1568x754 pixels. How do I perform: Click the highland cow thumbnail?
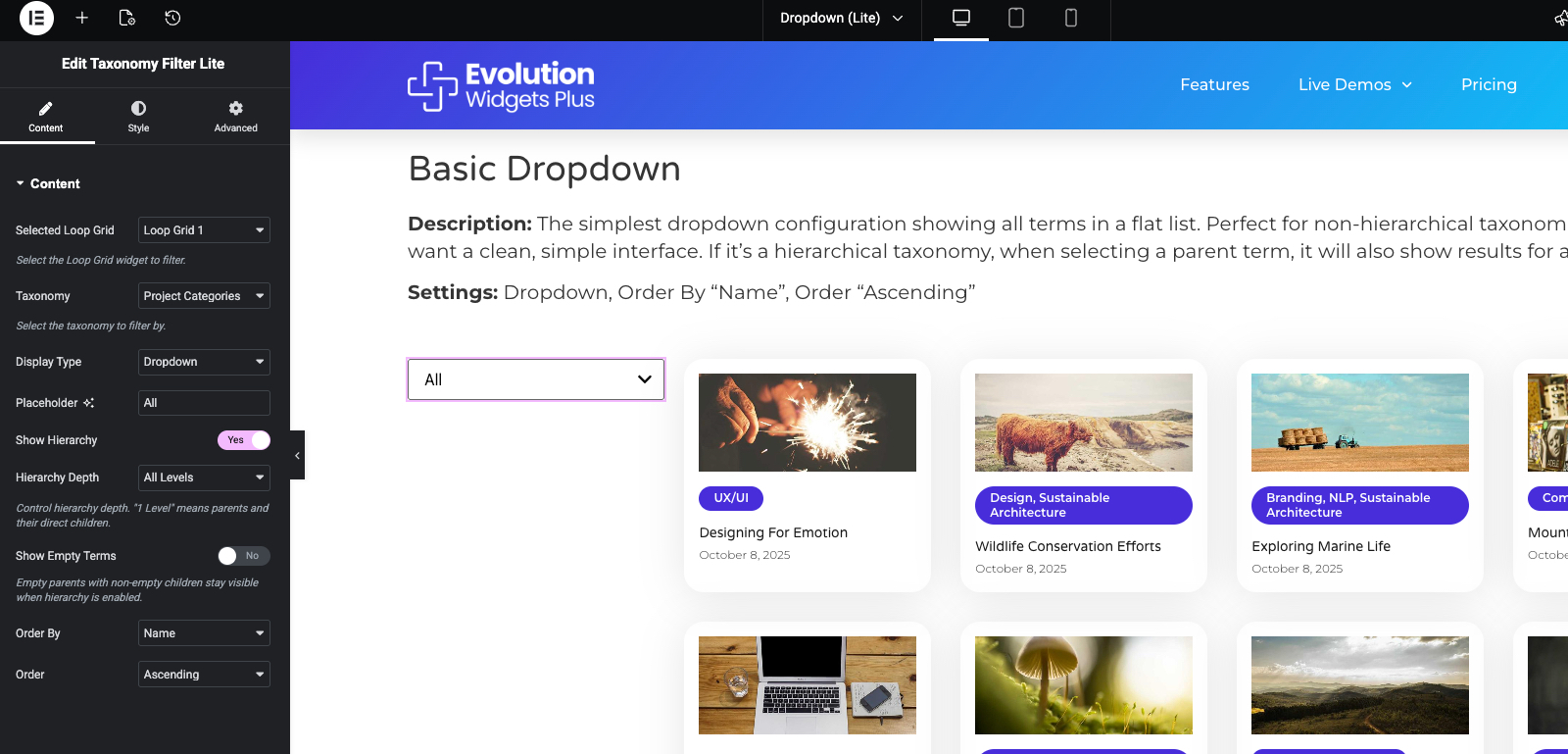point(1084,423)
